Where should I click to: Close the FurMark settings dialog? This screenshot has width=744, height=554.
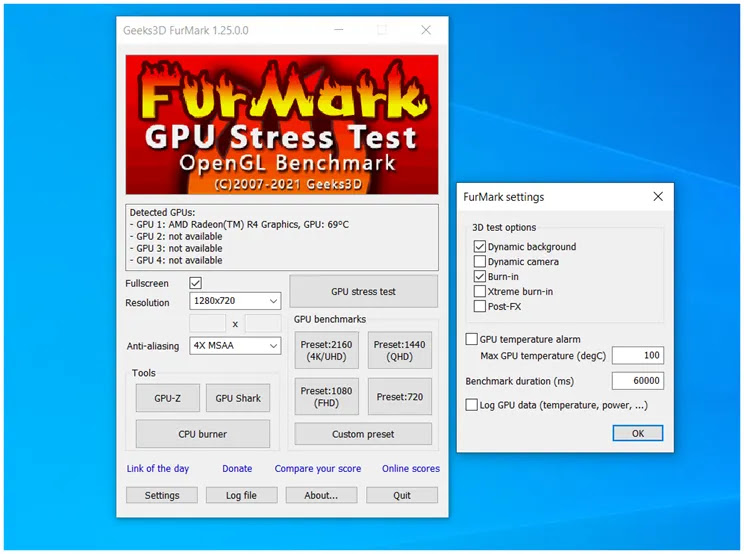click(x=658, y=196)
